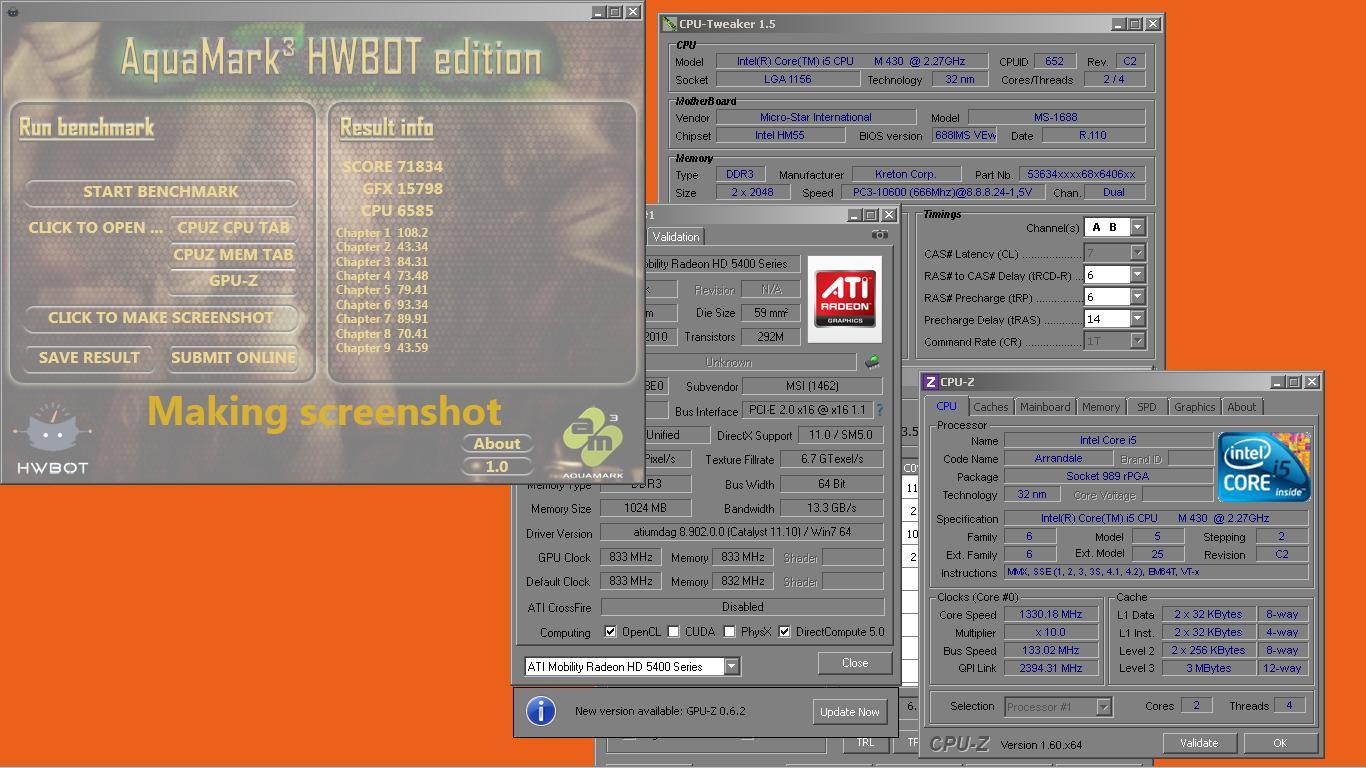Click the Chapter 1 108.2 result row

pos(382,233)
